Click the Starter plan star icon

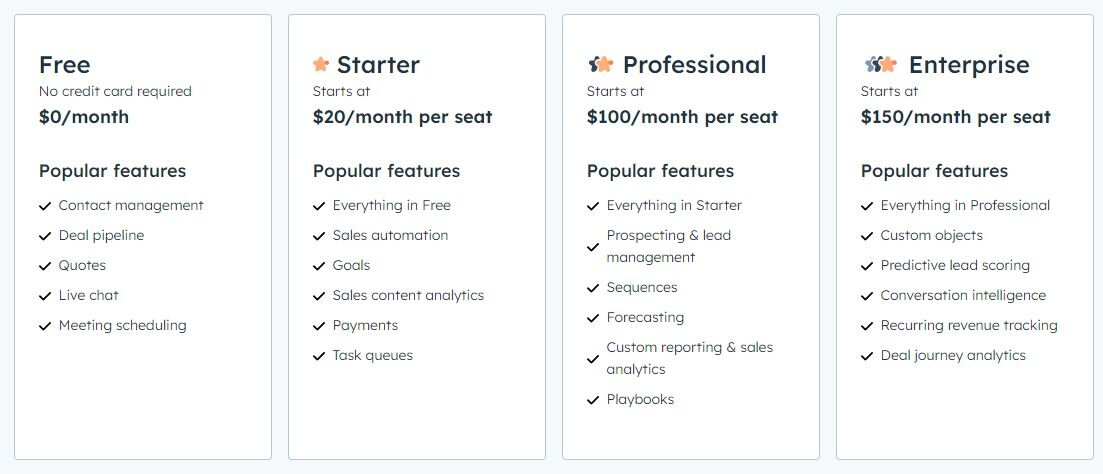tap(321, 65)
